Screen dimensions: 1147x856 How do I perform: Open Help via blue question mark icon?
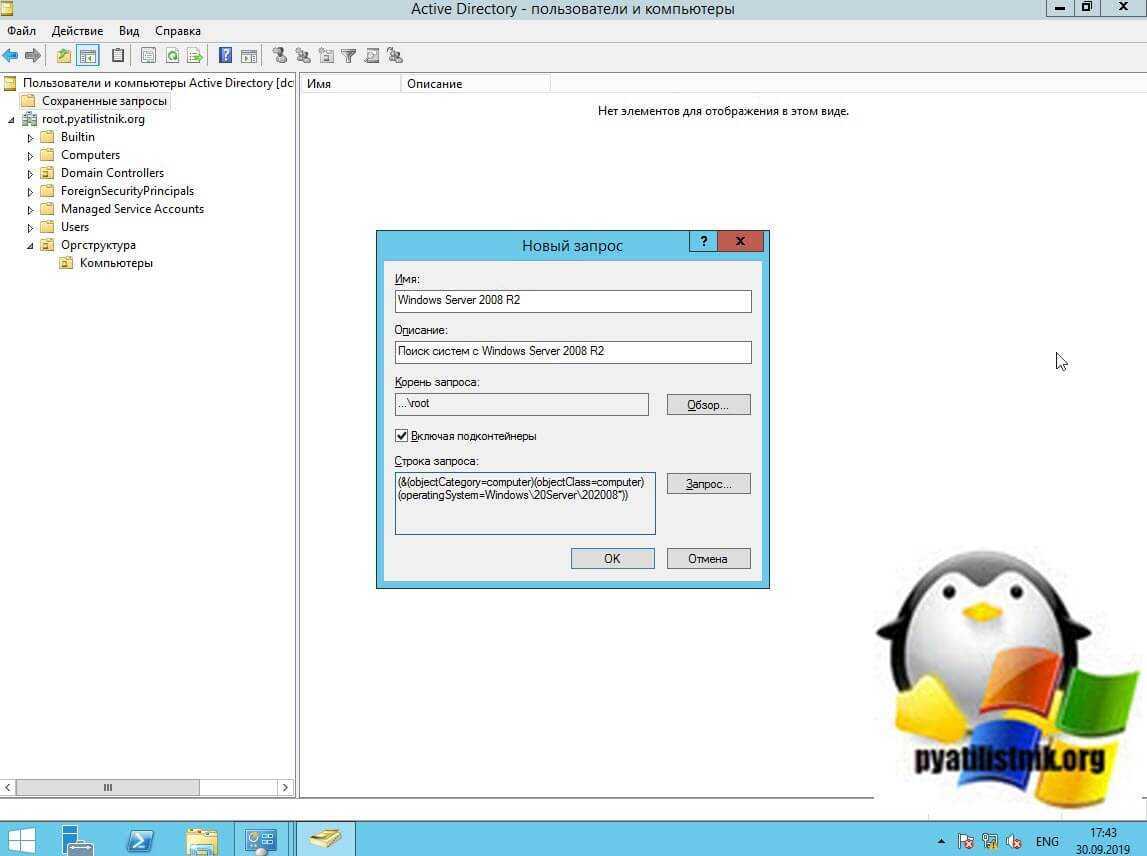[x=226, y=56]
